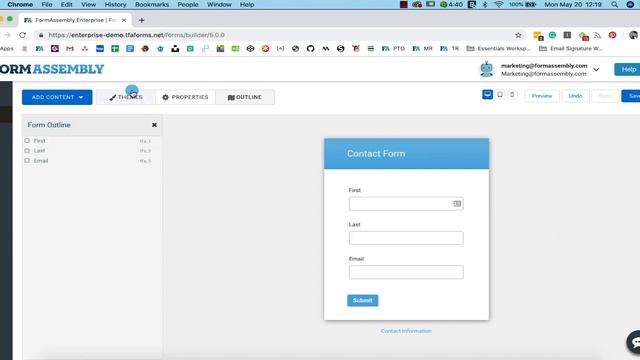This screenshot has height=360, width=640.
Task: Click the form Submit button
Action: 362,300
